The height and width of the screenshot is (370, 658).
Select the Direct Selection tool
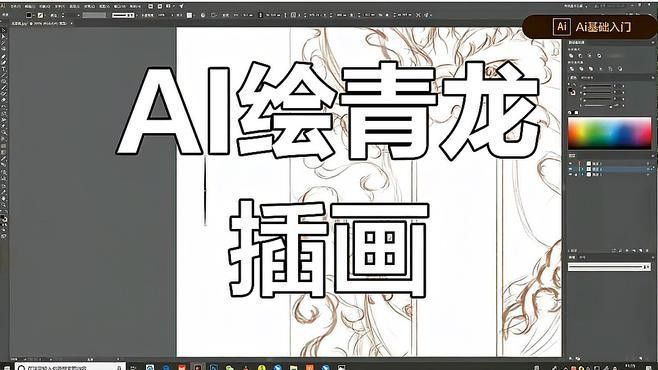[x=4, y=37]
